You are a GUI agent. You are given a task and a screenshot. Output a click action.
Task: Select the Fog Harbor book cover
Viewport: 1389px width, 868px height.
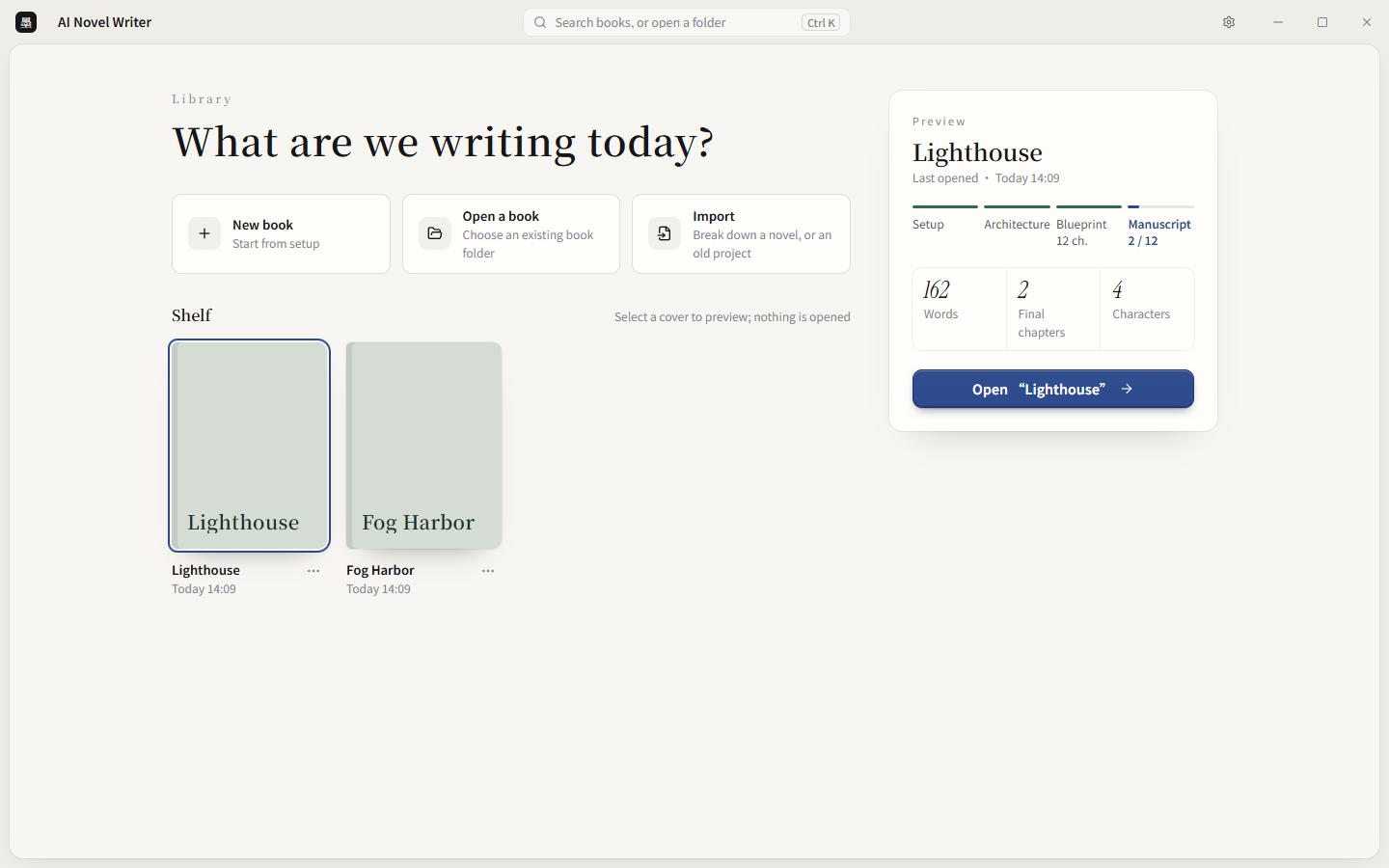(x=424, y=446)
